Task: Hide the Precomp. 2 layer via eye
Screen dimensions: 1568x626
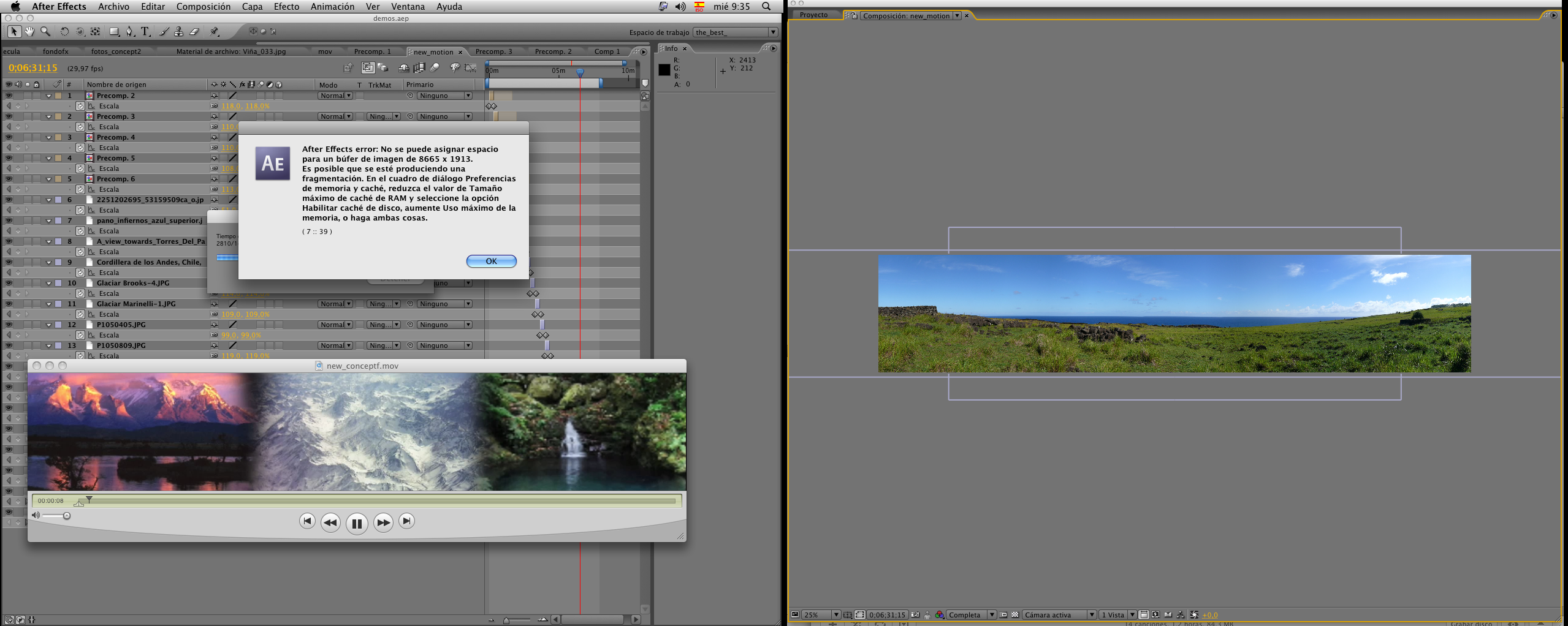Action: (9, 96)
